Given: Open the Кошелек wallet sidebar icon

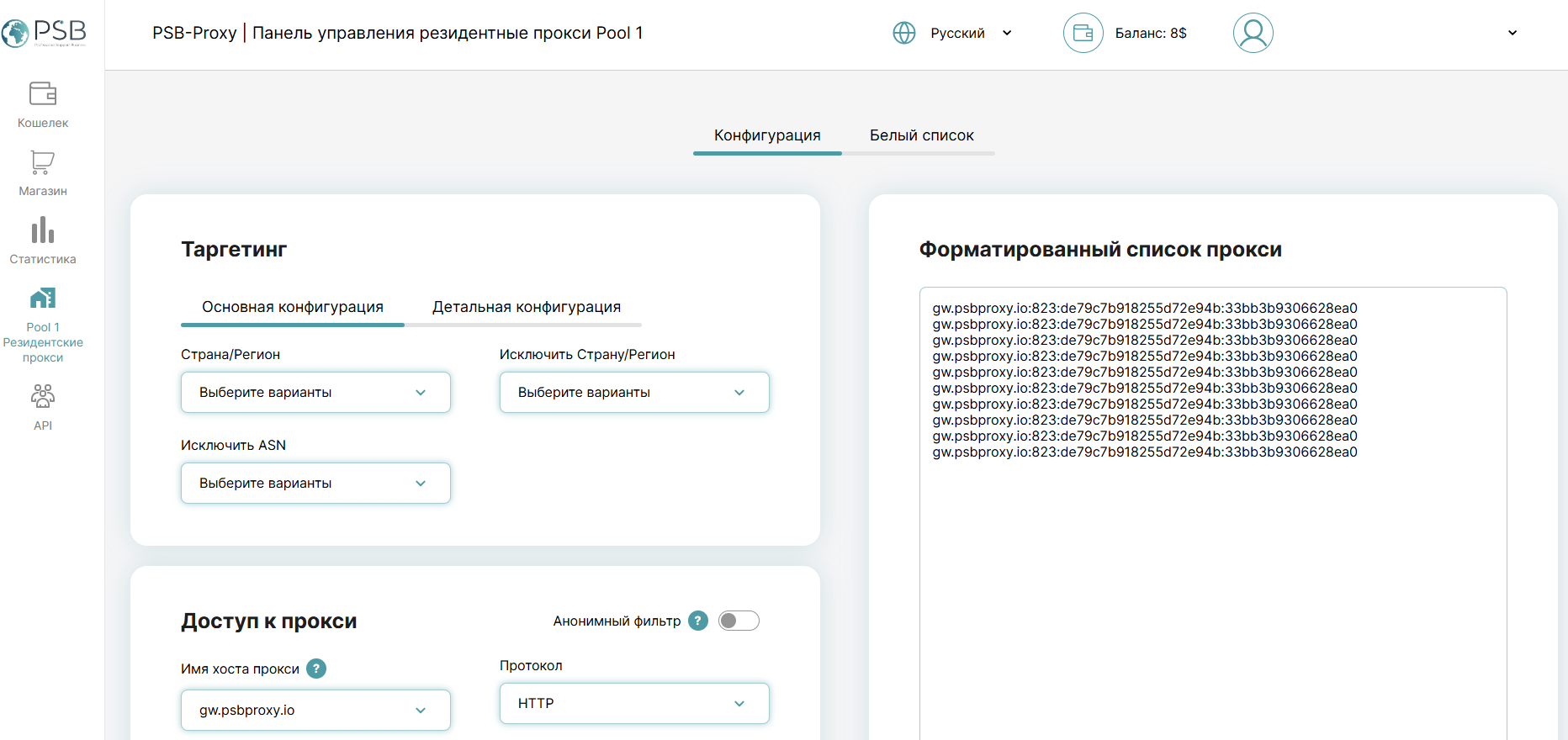Looking at the screenshot, I should (x=43, y=92).
